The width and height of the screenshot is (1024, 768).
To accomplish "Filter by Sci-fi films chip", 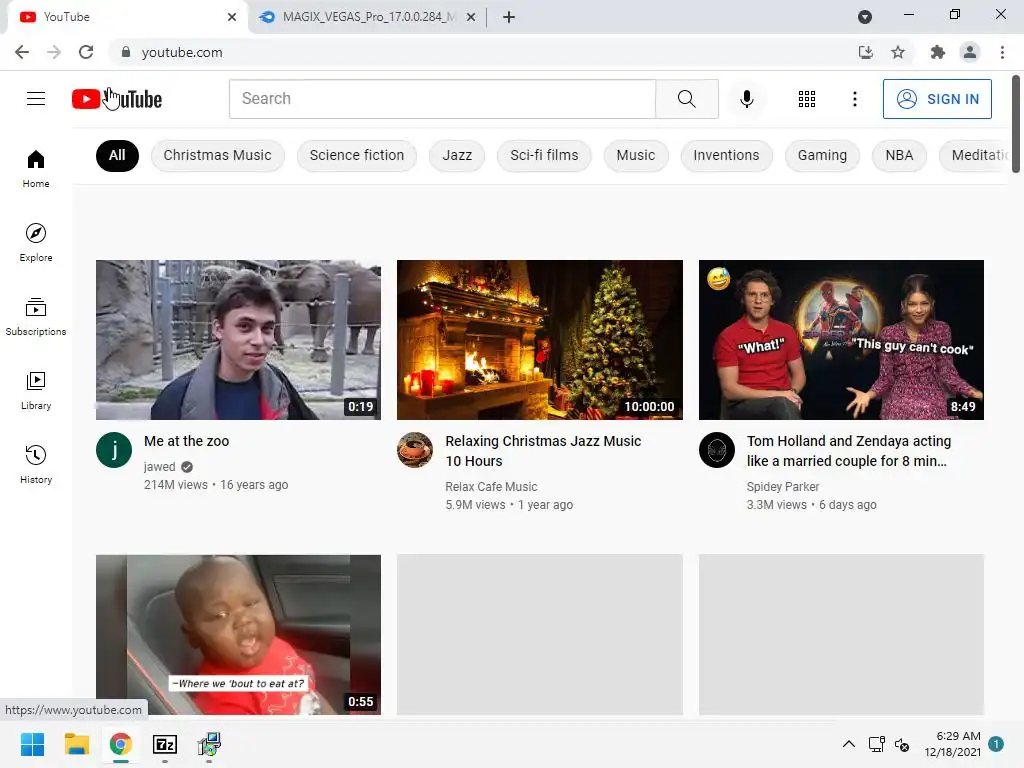I will click(x=544, y=155).
